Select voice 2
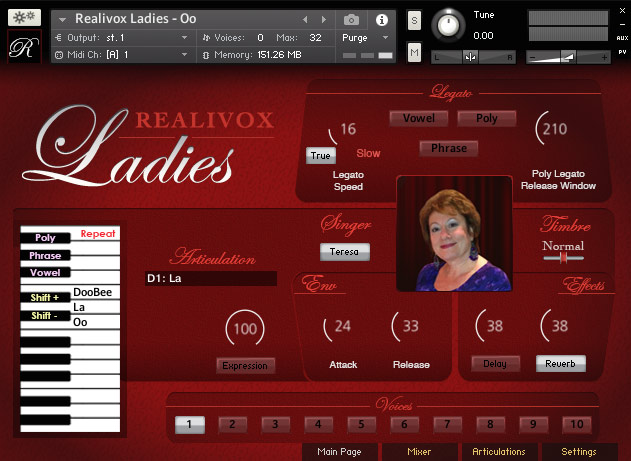The width and height of the screenshot is (631, 461). [x=233, y=424]
